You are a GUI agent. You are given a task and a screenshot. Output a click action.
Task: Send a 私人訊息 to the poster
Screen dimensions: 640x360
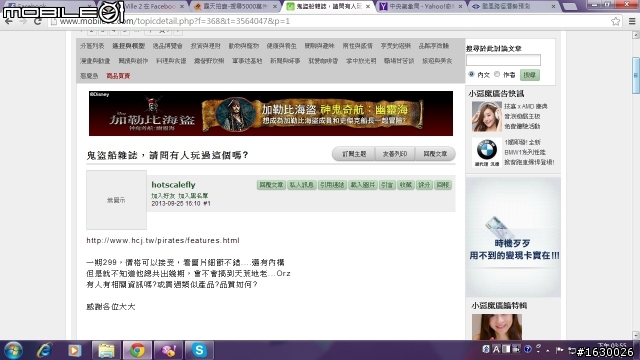coord(301,185)
